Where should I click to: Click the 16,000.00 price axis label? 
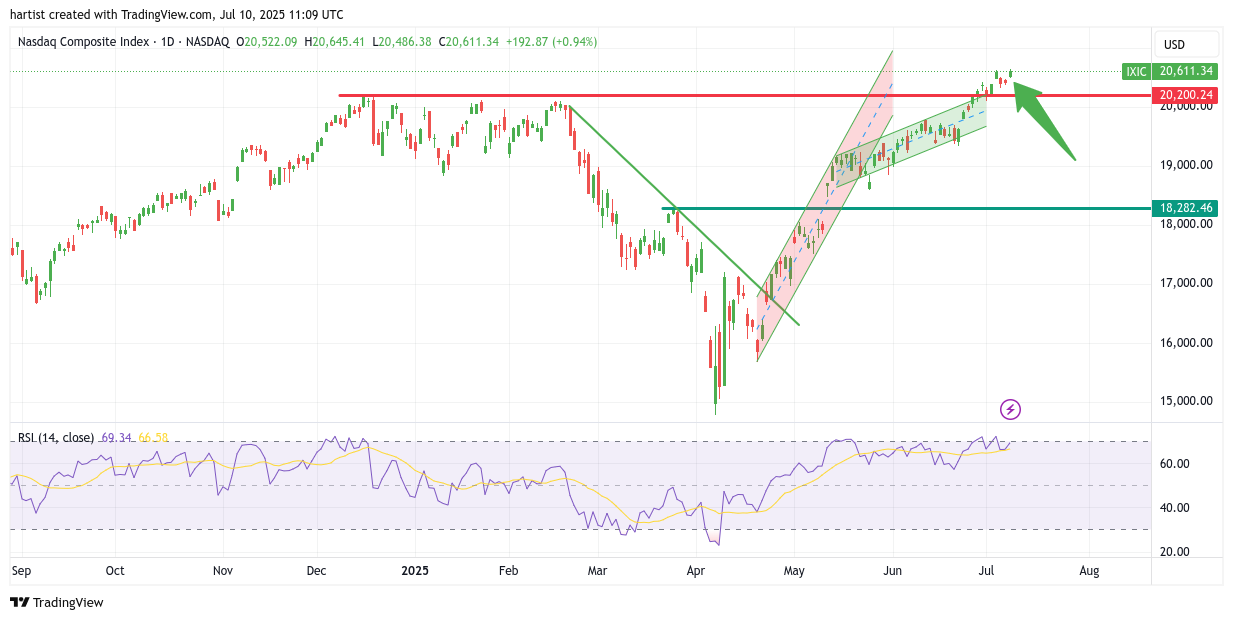1185,342
